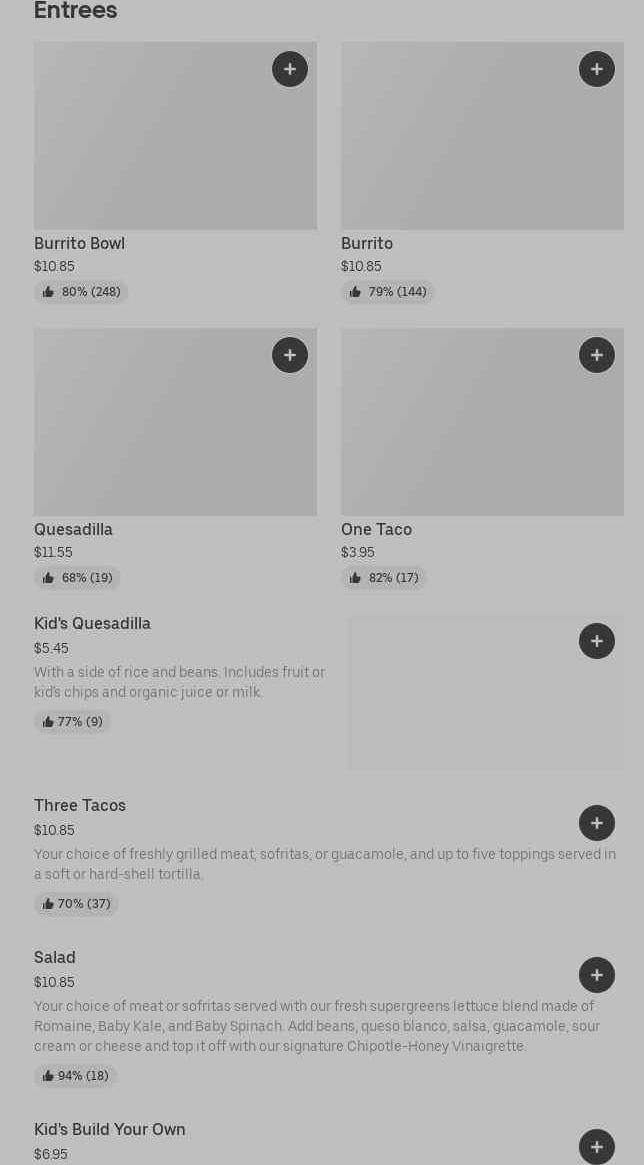Add Burrito Bowl to the order
Screen dimensions: 644x1165
coord(290,69)
